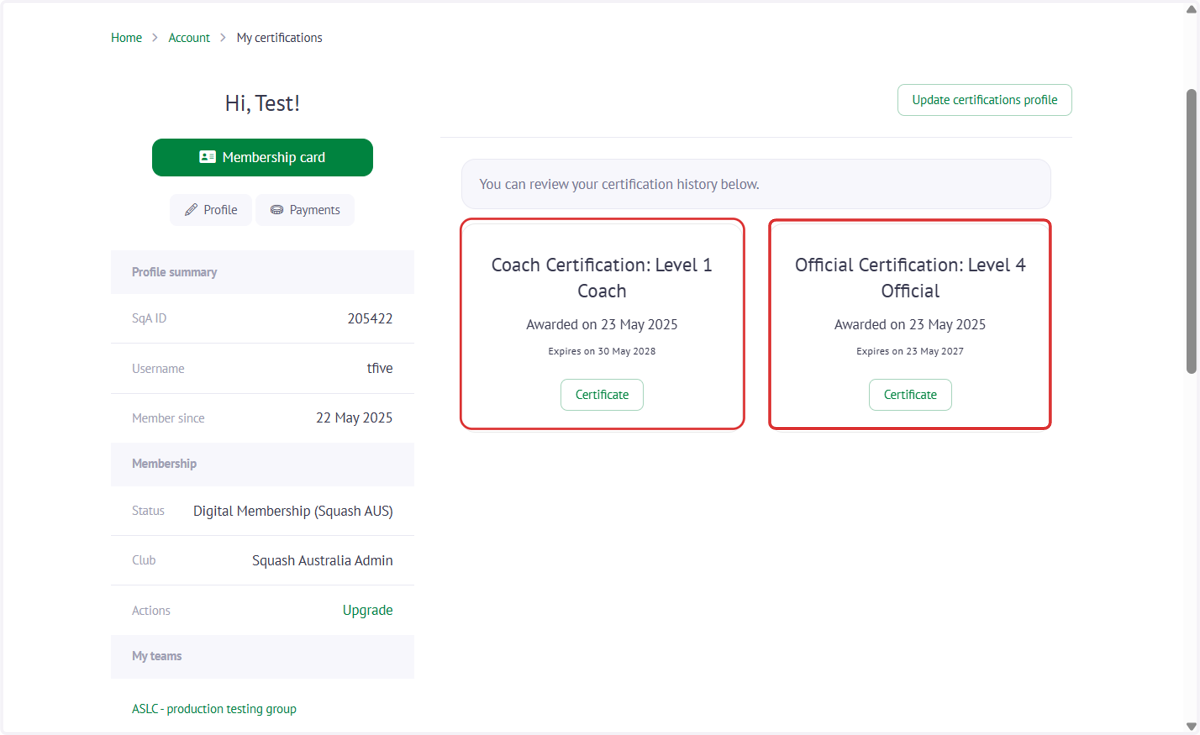
Task: Click the Squash Australia Admin club text
Action: click(x=322, y=560)
